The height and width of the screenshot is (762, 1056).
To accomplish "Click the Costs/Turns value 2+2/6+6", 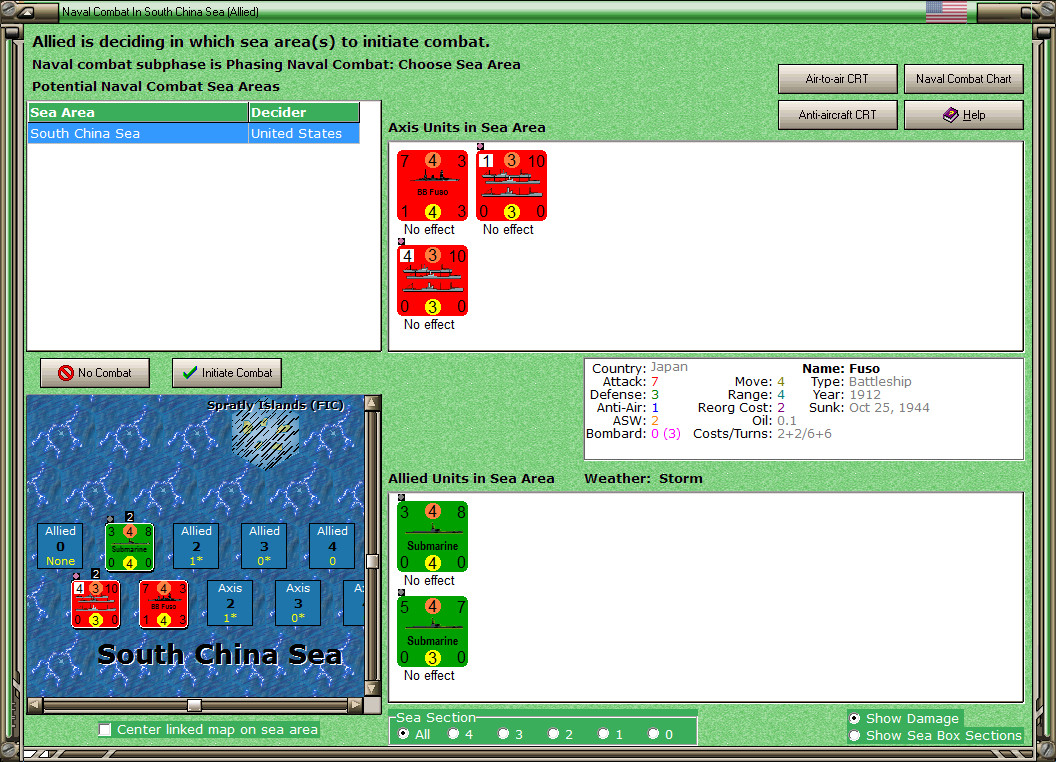I will tap(804, 434).
